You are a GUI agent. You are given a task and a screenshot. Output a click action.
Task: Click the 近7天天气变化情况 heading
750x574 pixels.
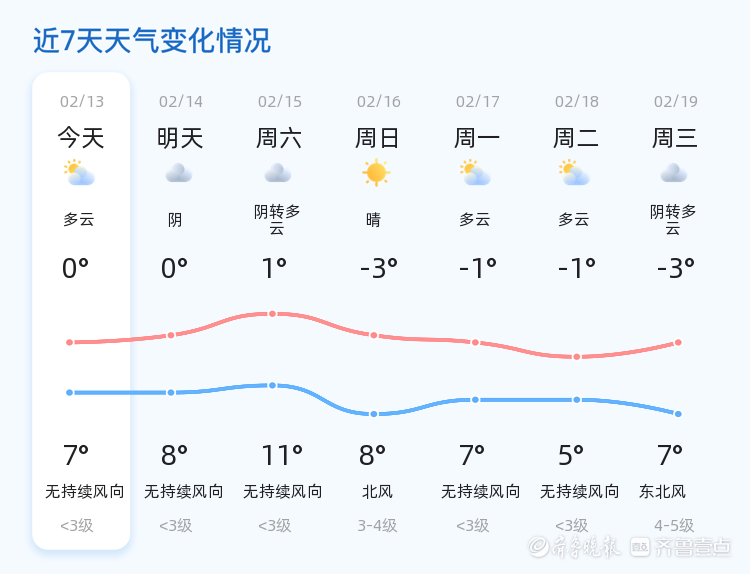(152, 41)
